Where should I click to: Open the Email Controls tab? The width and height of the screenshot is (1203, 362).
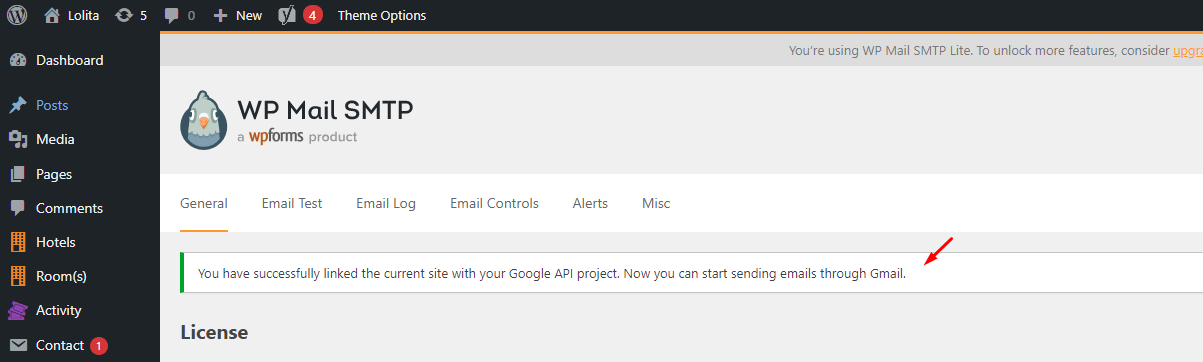[x=494, y=203]
